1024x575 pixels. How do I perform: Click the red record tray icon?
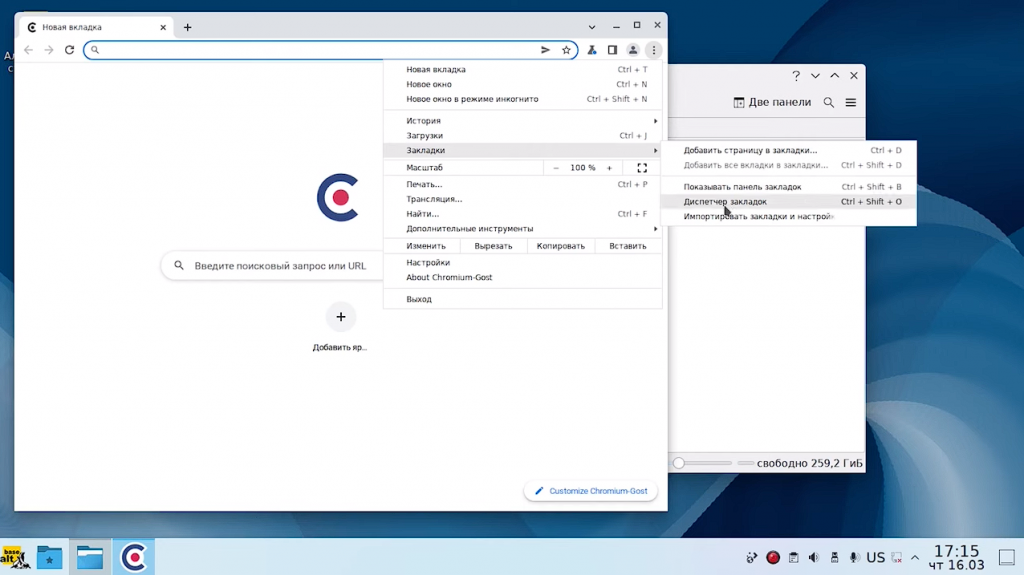click(773, 557)
